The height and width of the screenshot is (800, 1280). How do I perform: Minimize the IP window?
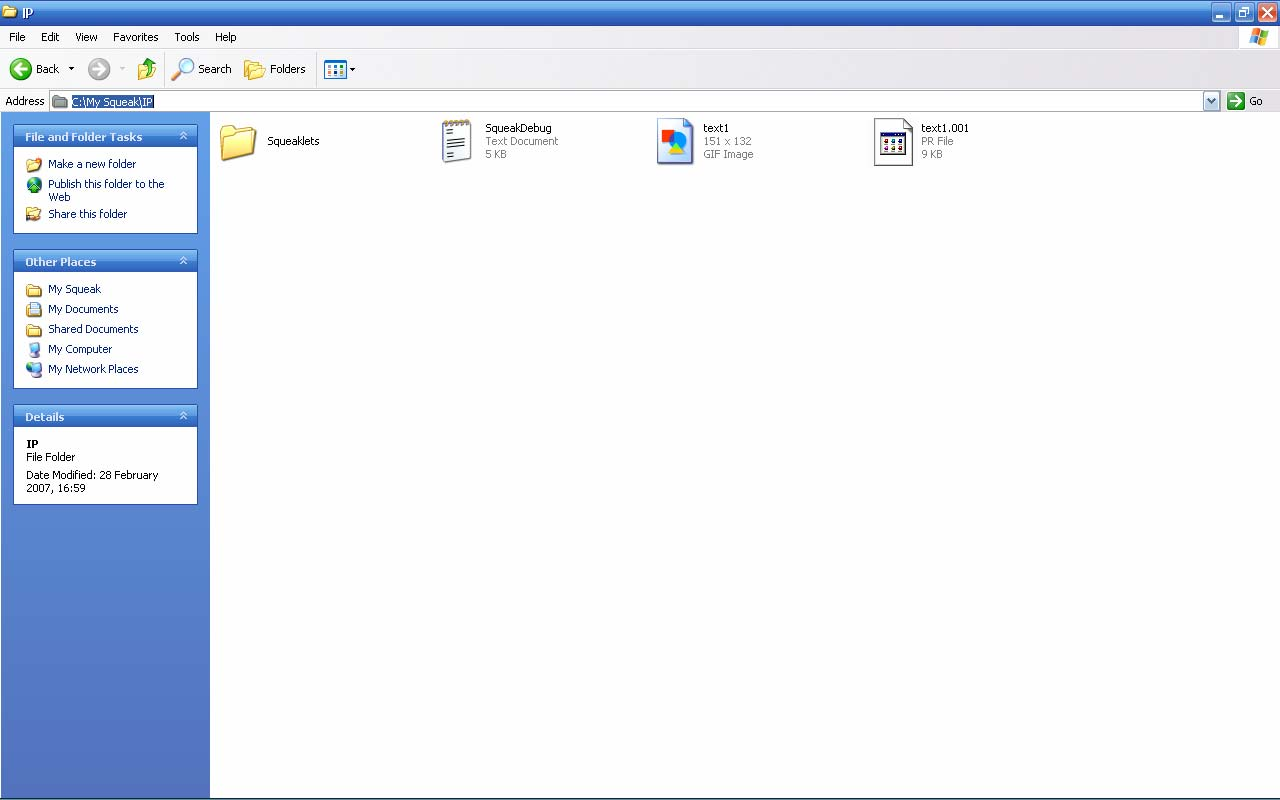1221,12
